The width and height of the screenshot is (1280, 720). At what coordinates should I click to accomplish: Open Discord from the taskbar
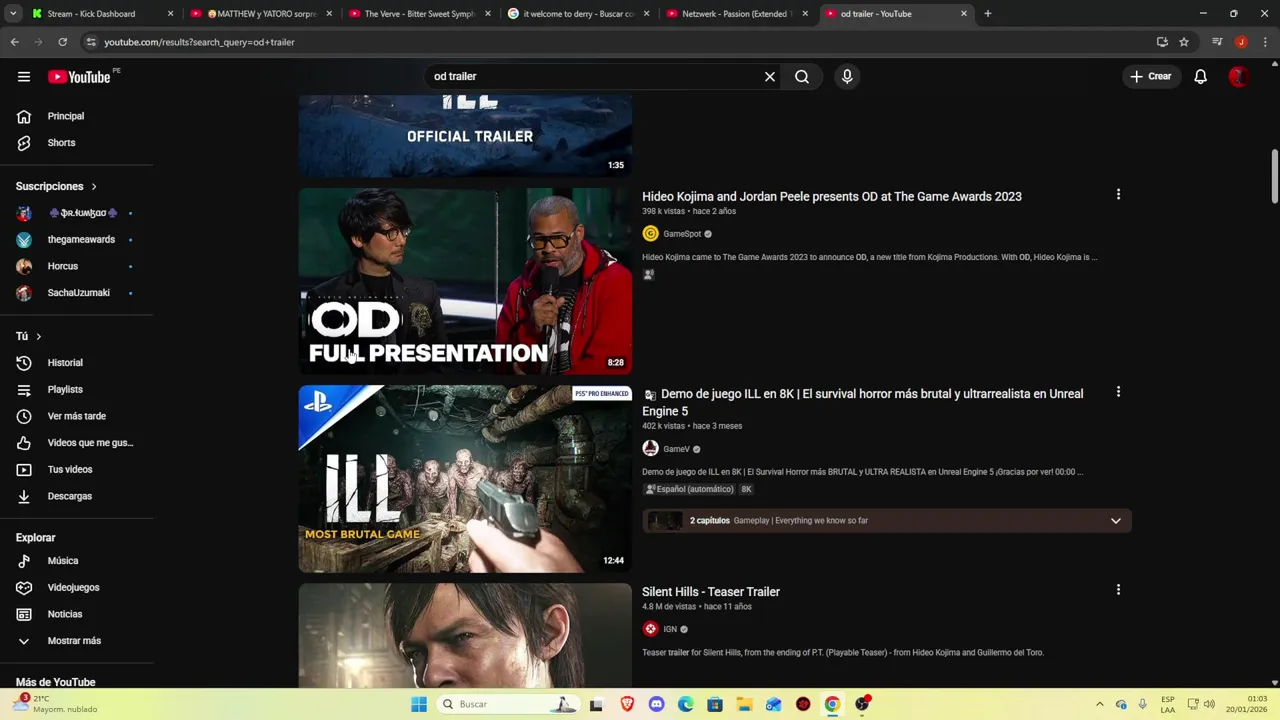(x=656, y=704)
